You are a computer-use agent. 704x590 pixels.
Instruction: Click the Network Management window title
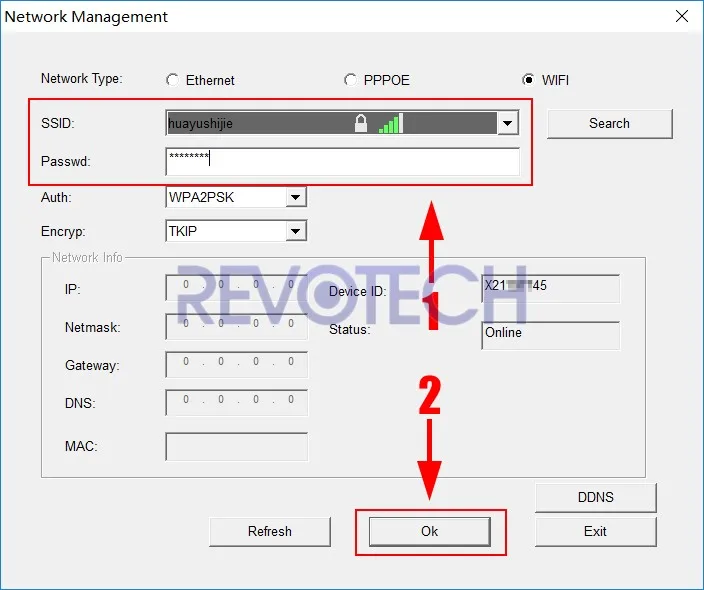86,17
